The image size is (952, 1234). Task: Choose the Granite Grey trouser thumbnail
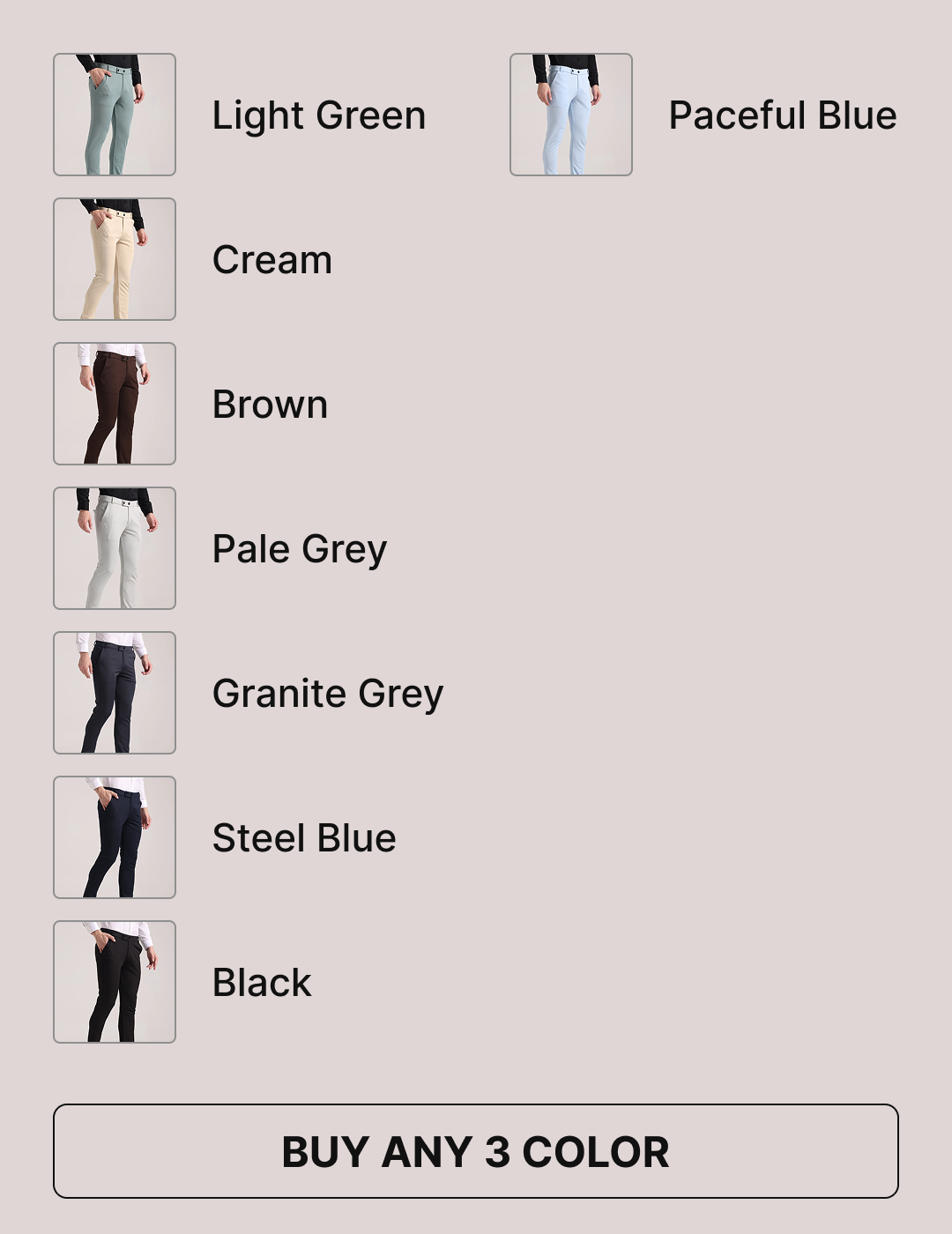point(115,693)
